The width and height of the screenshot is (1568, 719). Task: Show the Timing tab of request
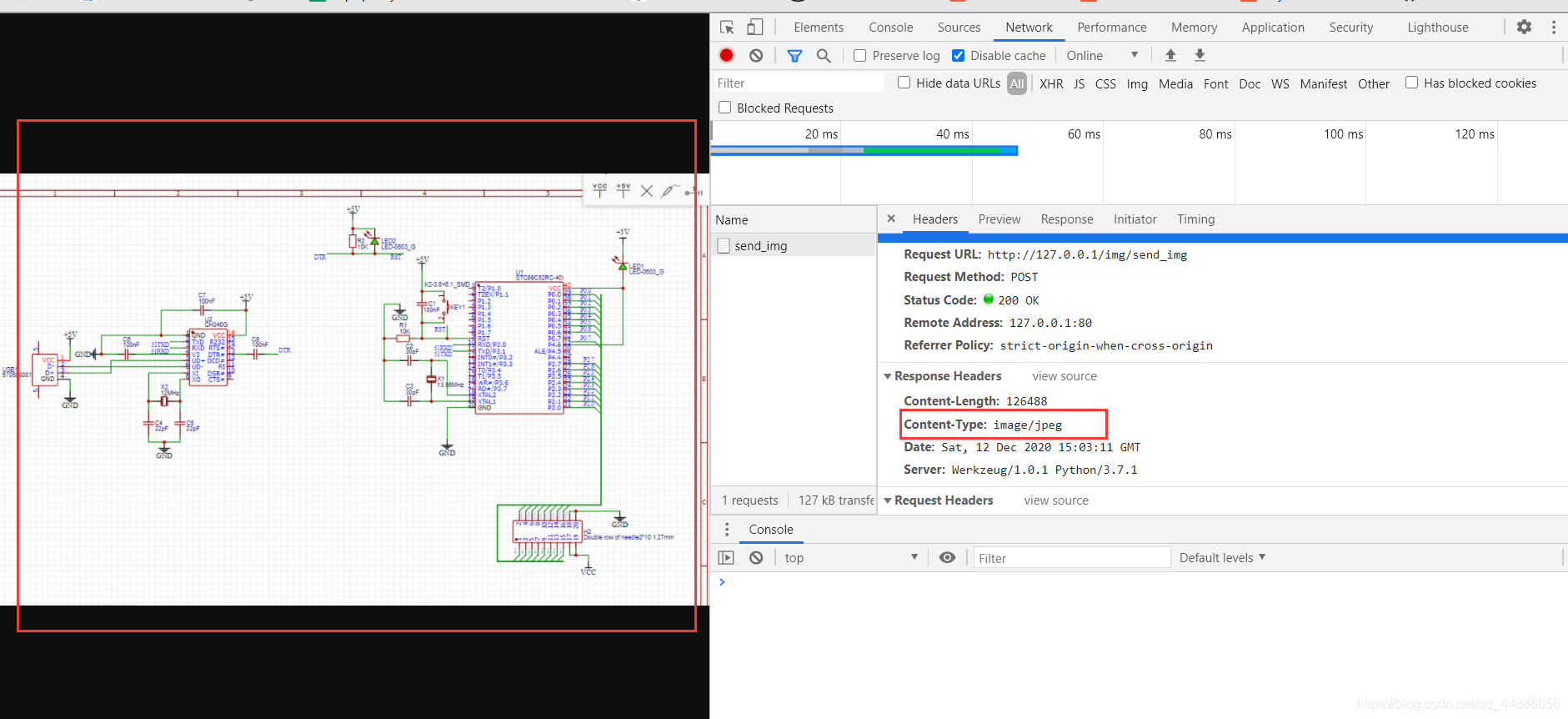tap(1195, 219)
